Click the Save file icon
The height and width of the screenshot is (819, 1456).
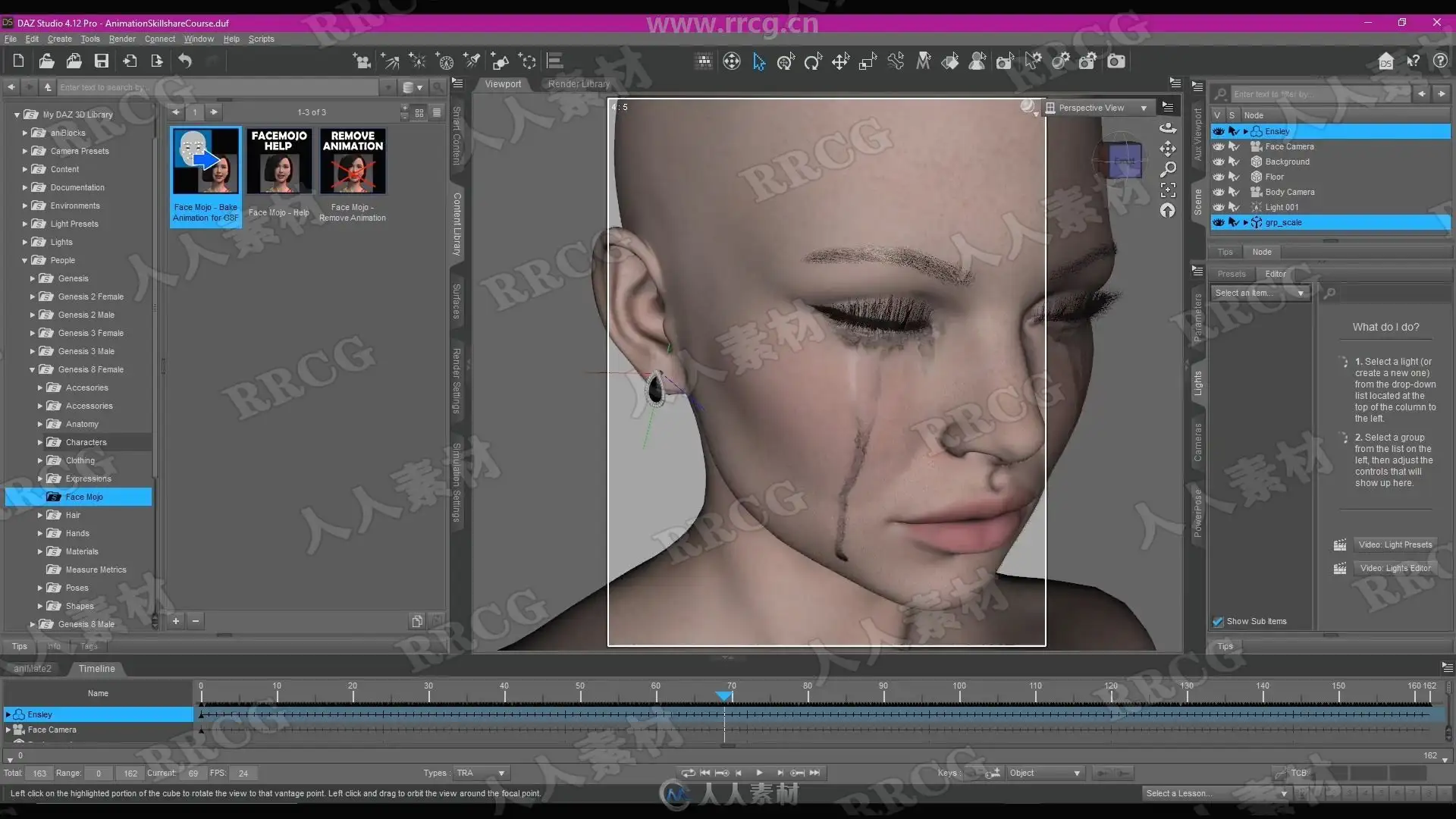(101, 61)
